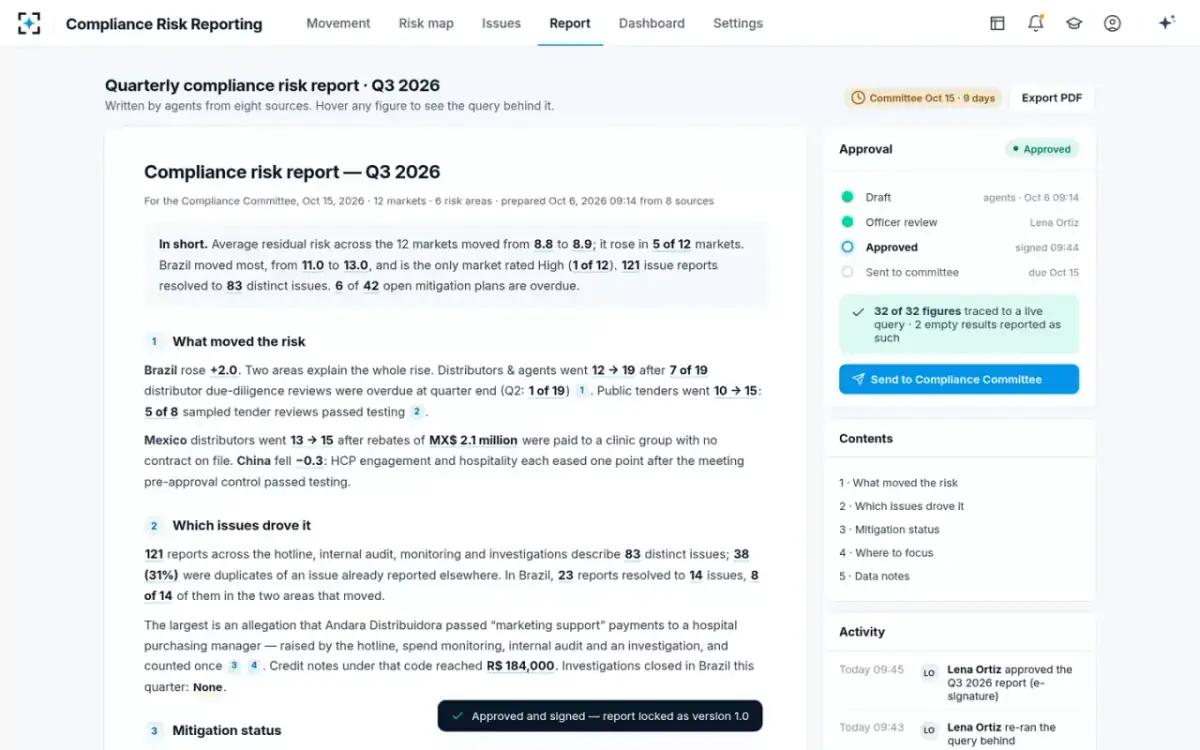Click the figure 11.0 for Brazil

pos(313,266)
